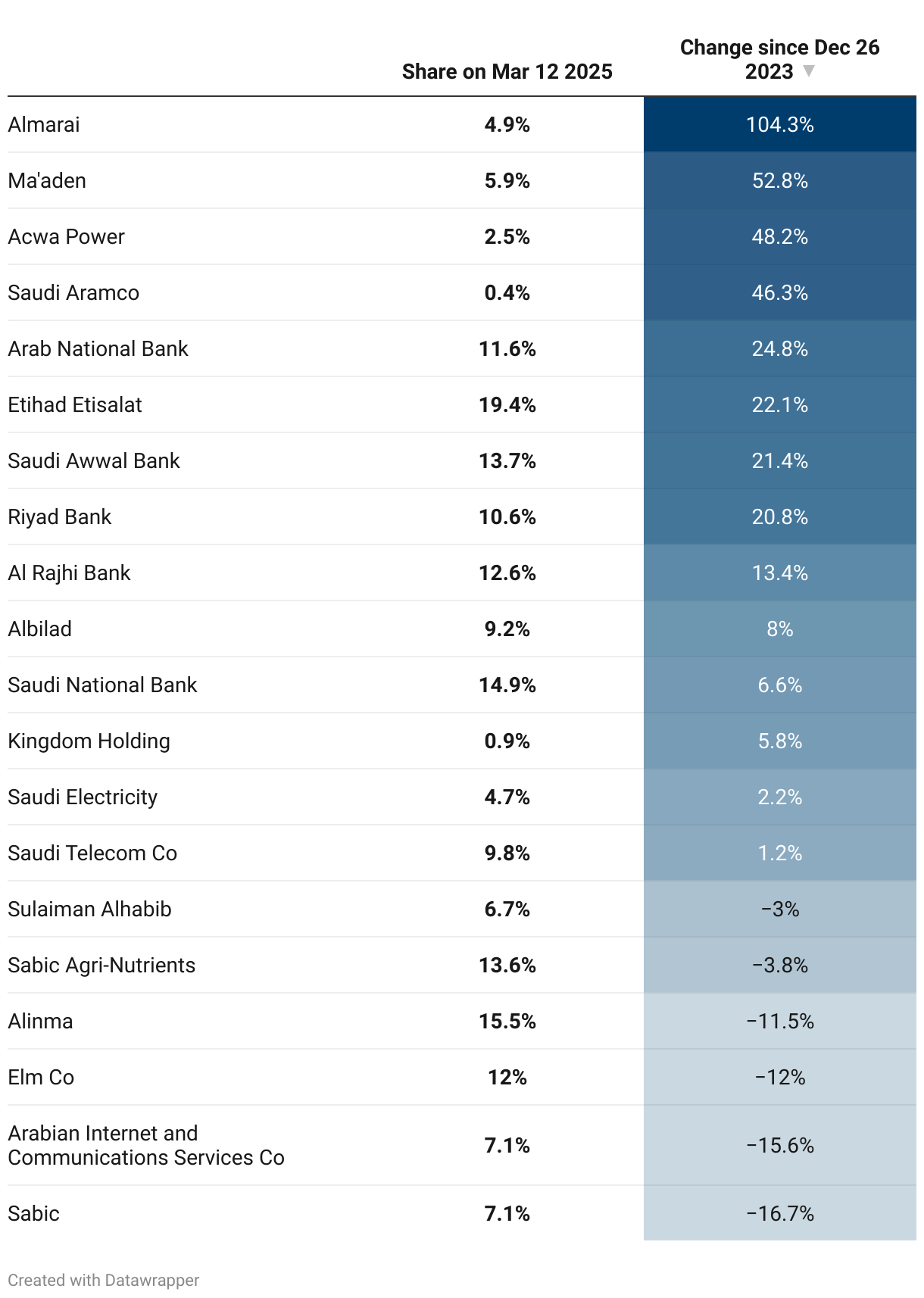The image size is (924, 1298).
Task: Click the Etihad Etisalat 19.4% share value
Action: (x=507, y=404)
